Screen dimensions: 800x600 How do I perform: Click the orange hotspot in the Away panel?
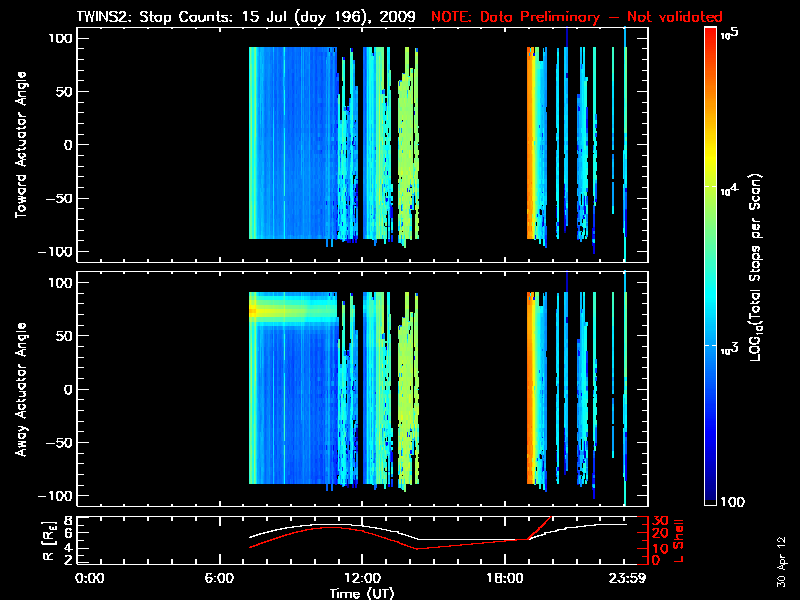pos(254,312)
